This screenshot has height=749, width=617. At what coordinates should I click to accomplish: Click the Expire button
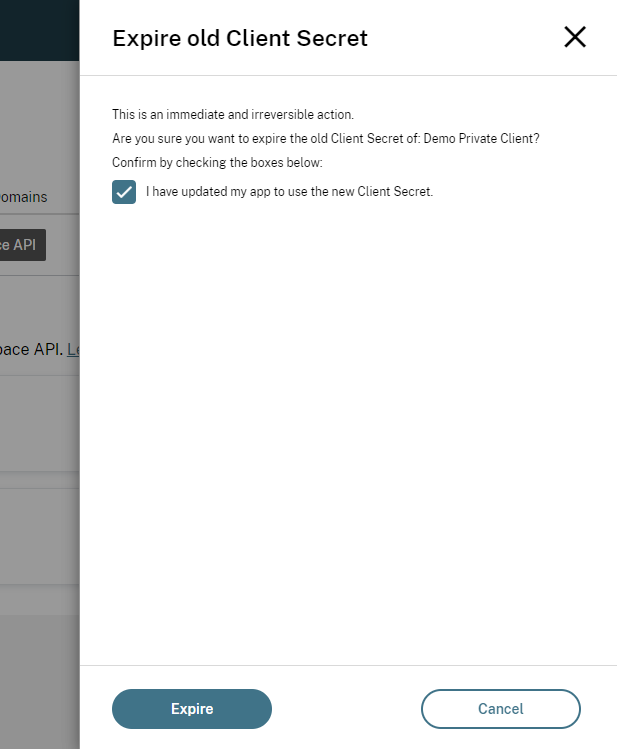pyautogui.click(x=192, y=709)
